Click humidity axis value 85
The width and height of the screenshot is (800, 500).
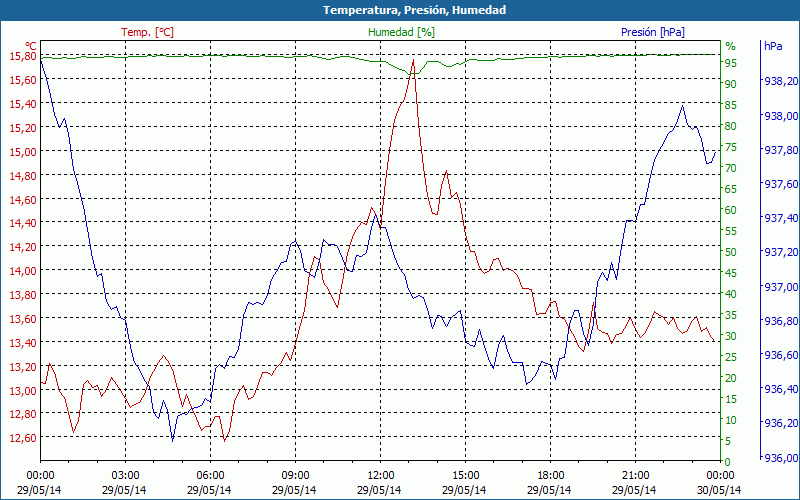click(x=731, y=105)
